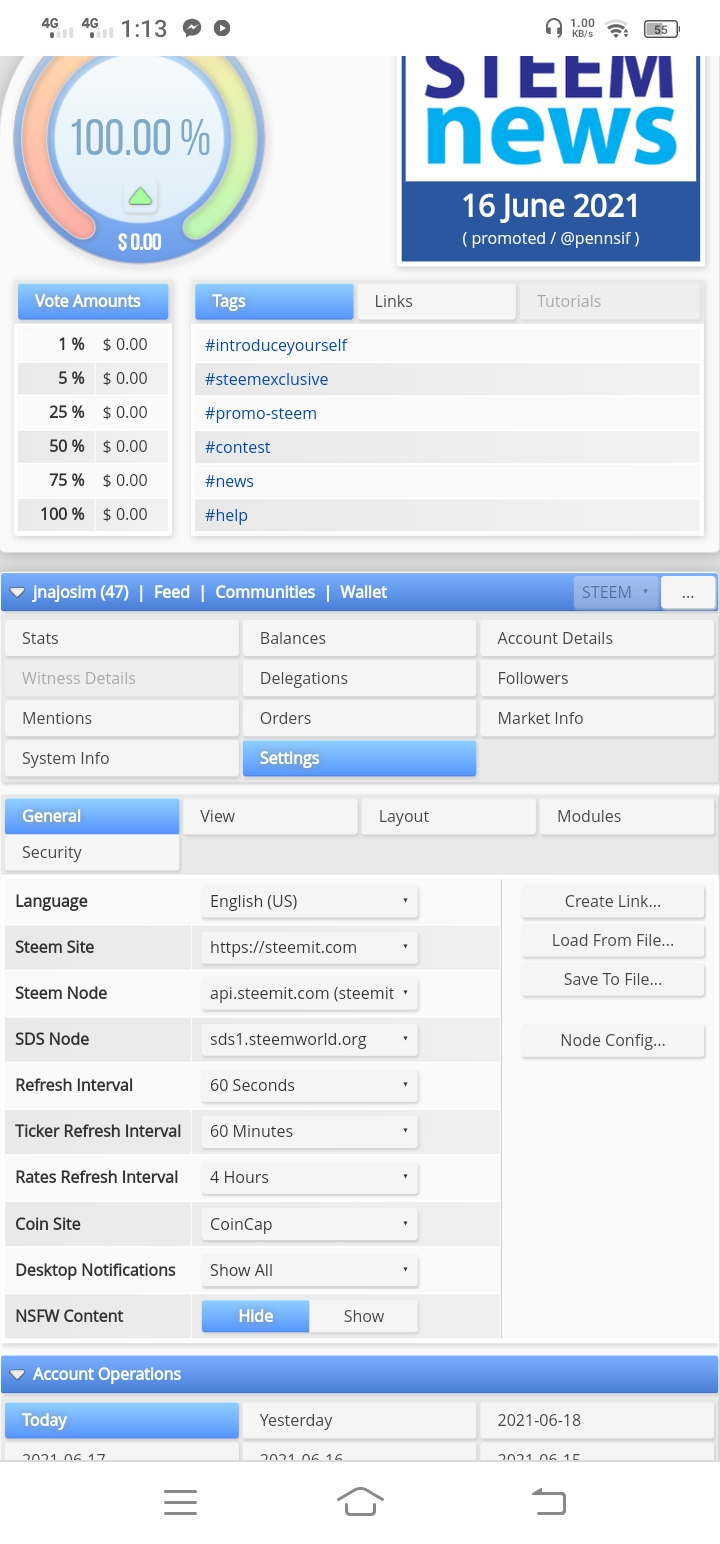Open the Wallet link in account bar
The image size is (720, 1544).
coord(363,592)
